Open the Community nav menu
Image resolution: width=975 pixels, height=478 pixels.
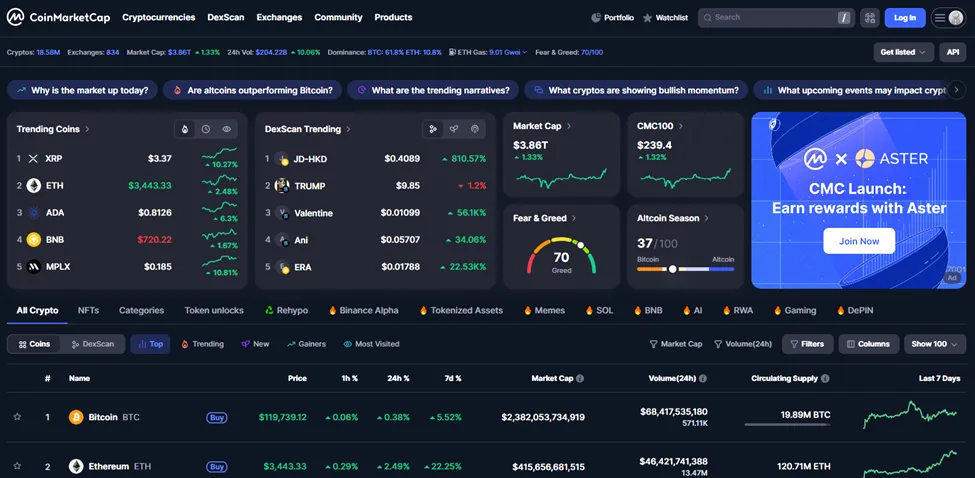338,17
